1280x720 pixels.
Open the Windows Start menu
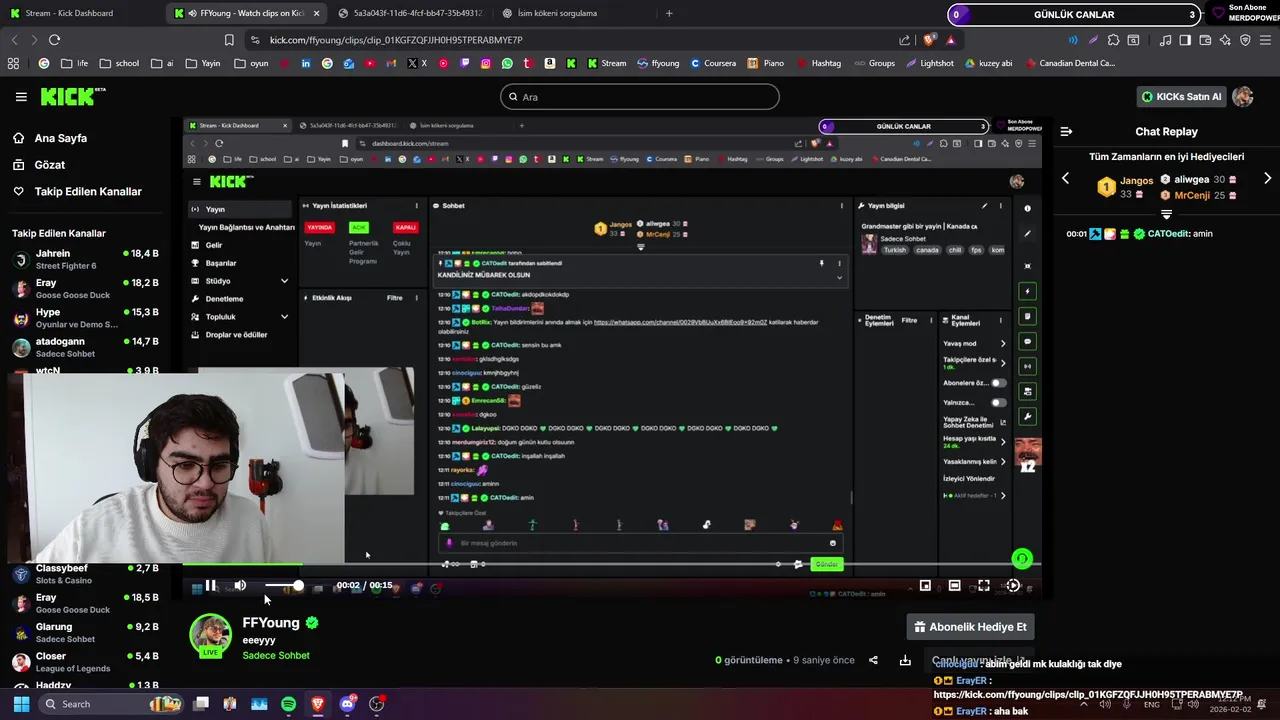pyautogui.click(x=21, y=704)
